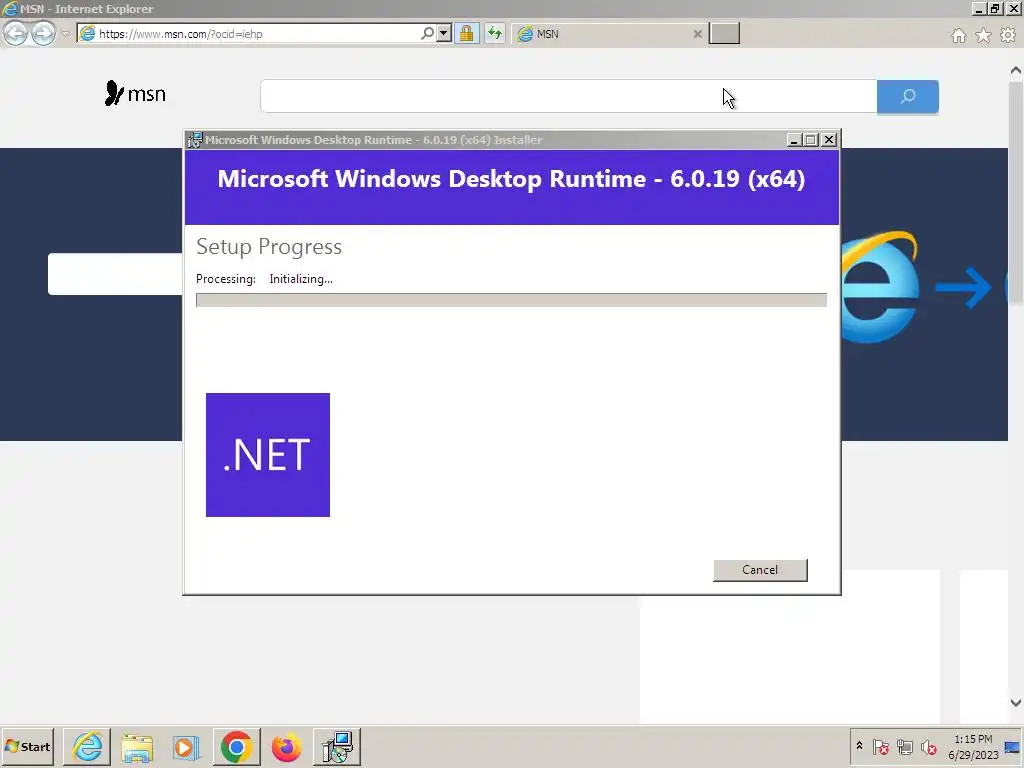Click the page scrollbar up arrow
This screenshot has width=1024, height=768.
pyautogui.click(x=1016, y=70)
